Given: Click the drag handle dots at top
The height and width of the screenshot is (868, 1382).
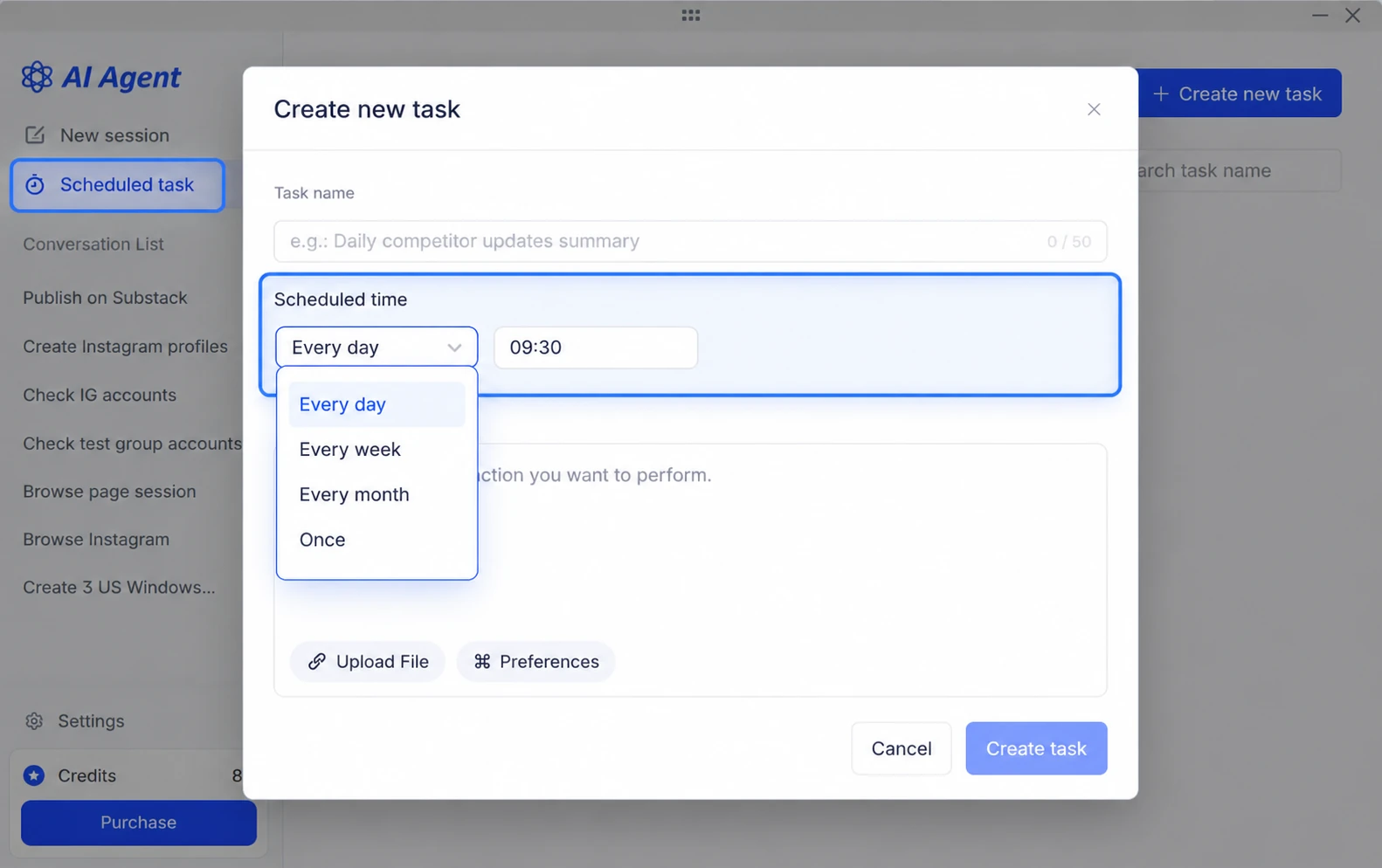Looking at the screenshot, I should pyautogui.click(x=691, y=15).
